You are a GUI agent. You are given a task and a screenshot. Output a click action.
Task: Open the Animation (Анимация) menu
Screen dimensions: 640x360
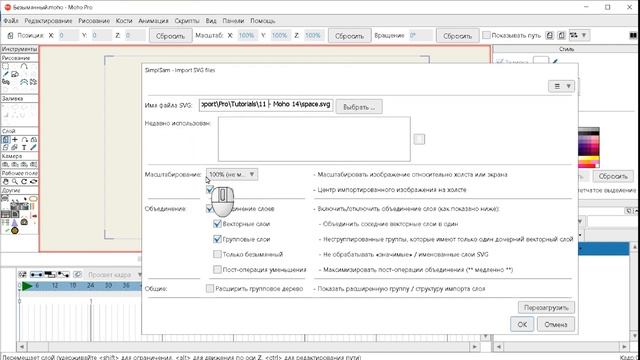click(153, 20)
